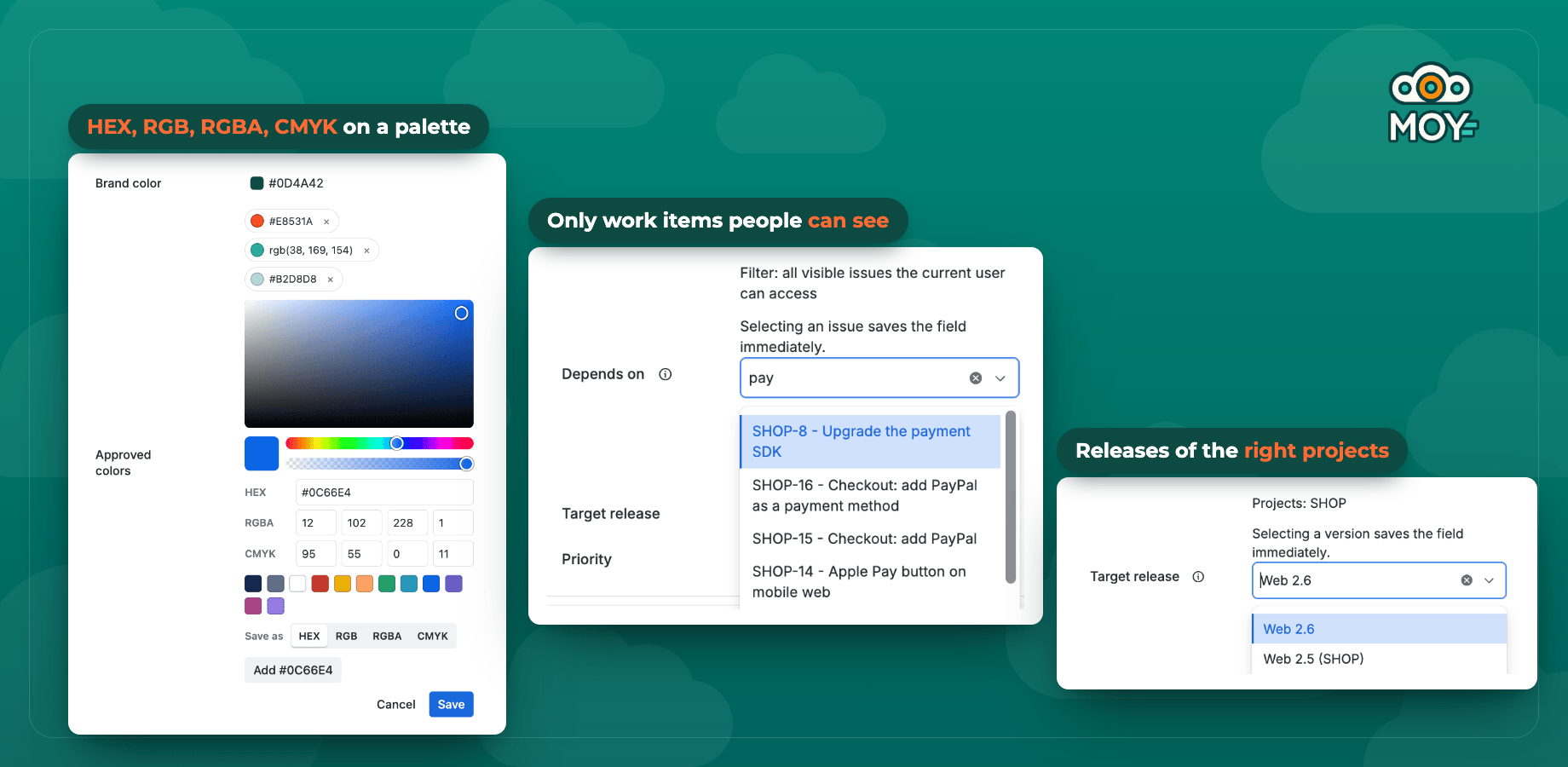Click the RGBA alpha value field
The image size is (1568, 767).
click(x=453, y=523)
